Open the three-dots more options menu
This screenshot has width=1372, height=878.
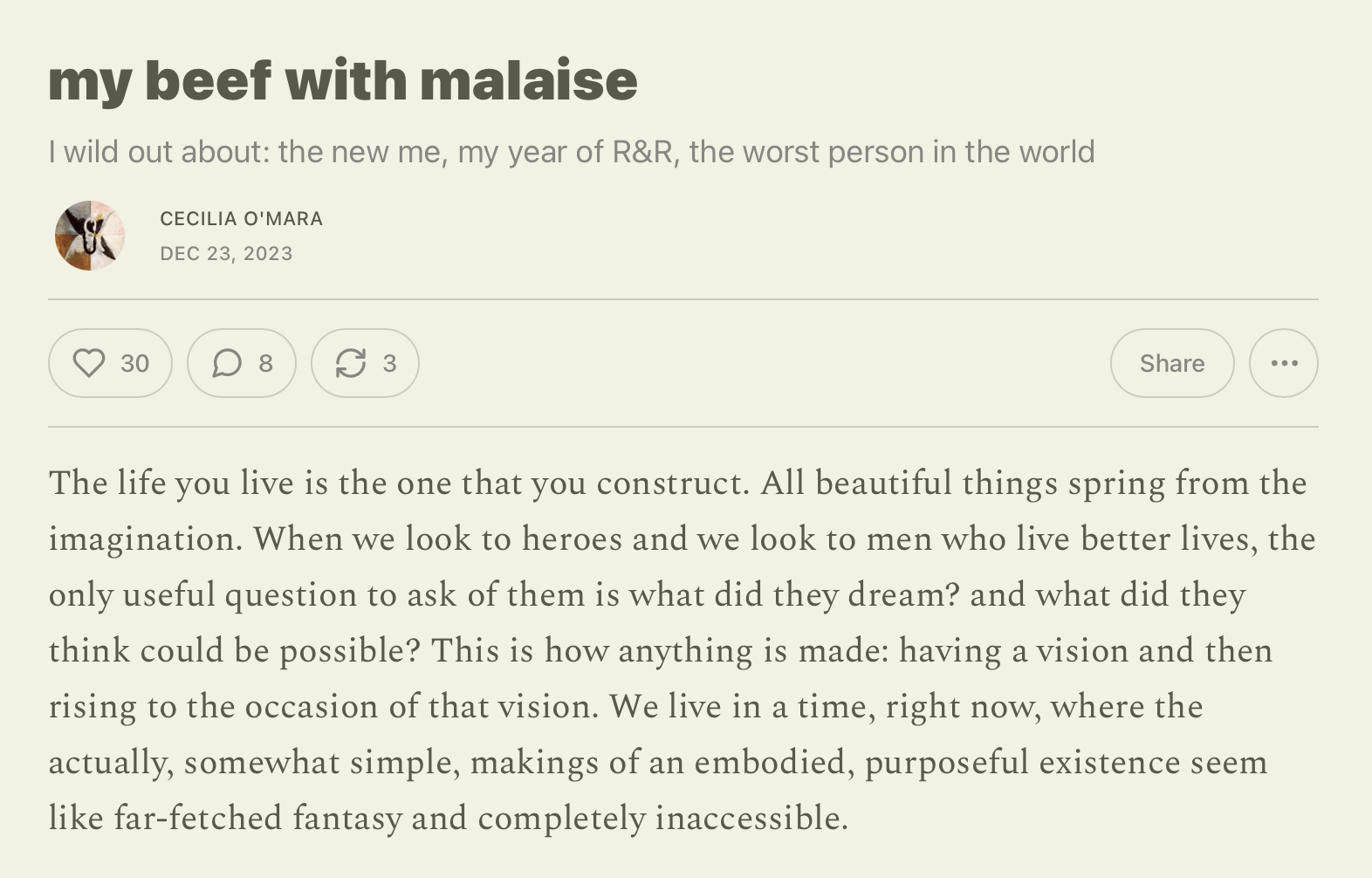(x=1283, y=363)
